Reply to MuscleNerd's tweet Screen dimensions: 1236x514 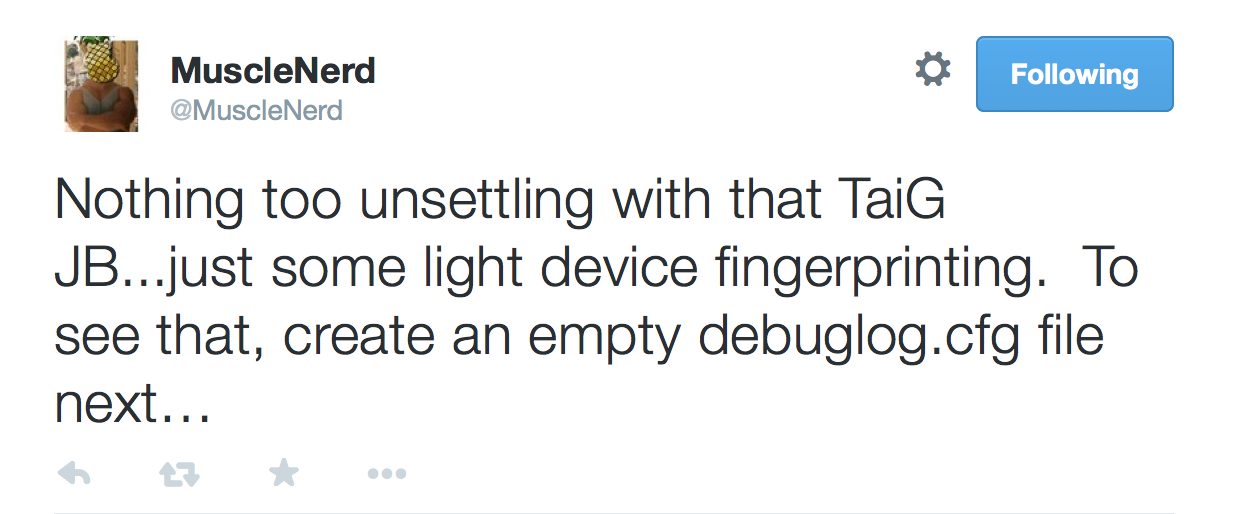[x=75, y=473]
